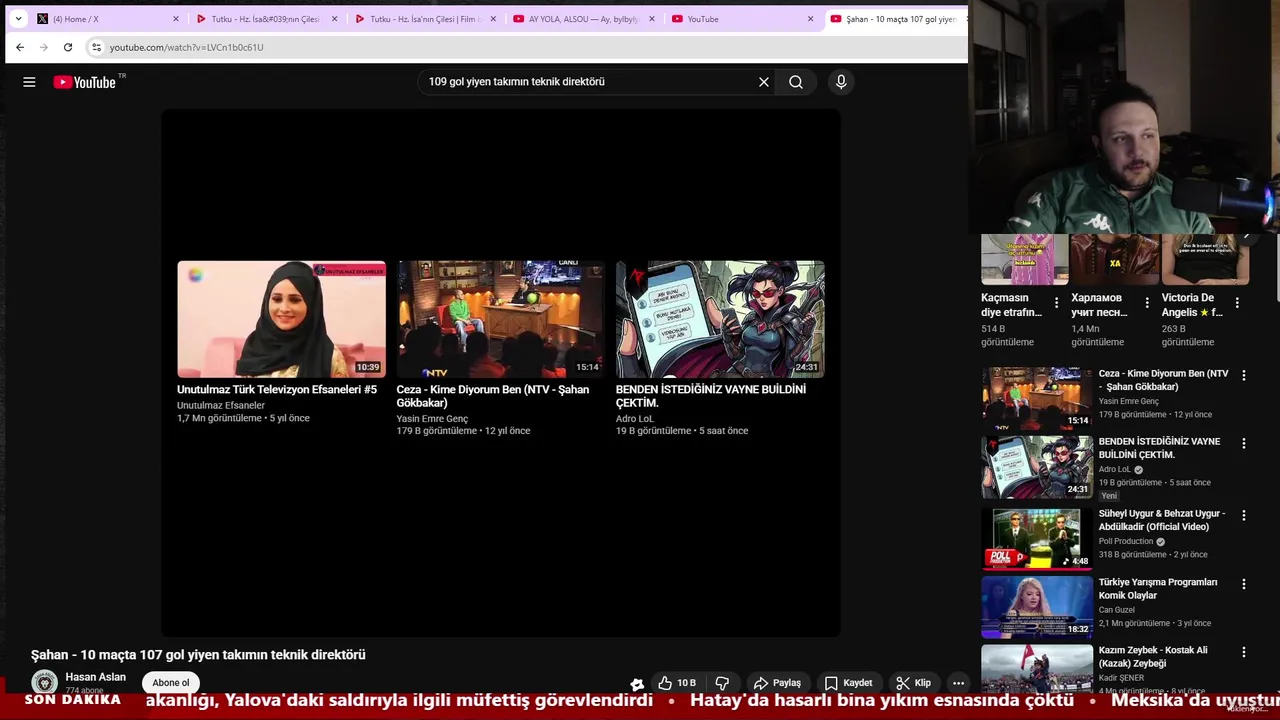
Task: Close the AY YOLA, ALSOU tab
Action: 652,19
